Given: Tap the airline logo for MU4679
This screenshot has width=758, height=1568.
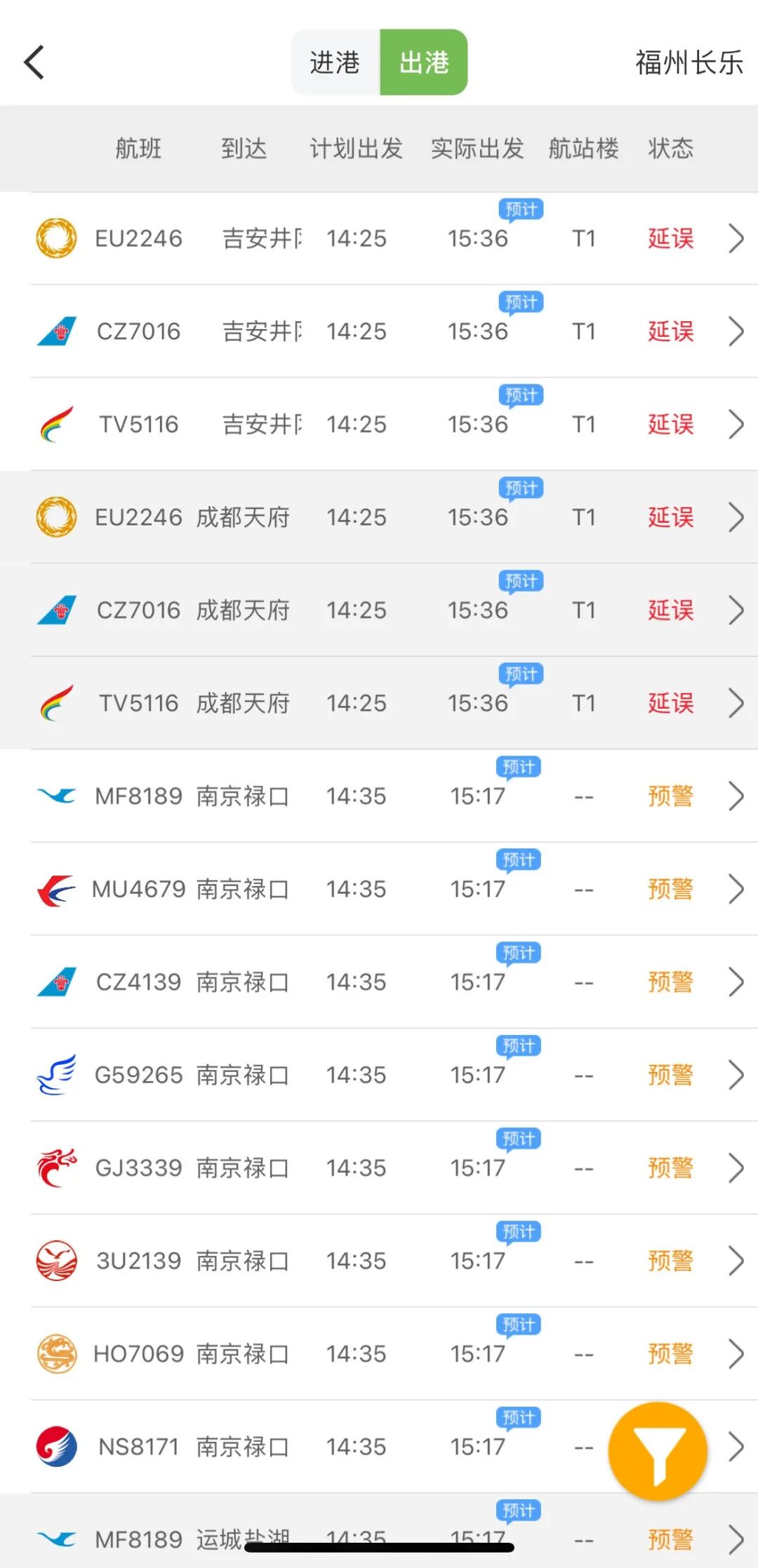Looking at the screenshot, I should pyautogui.click(x=56, y=890).
